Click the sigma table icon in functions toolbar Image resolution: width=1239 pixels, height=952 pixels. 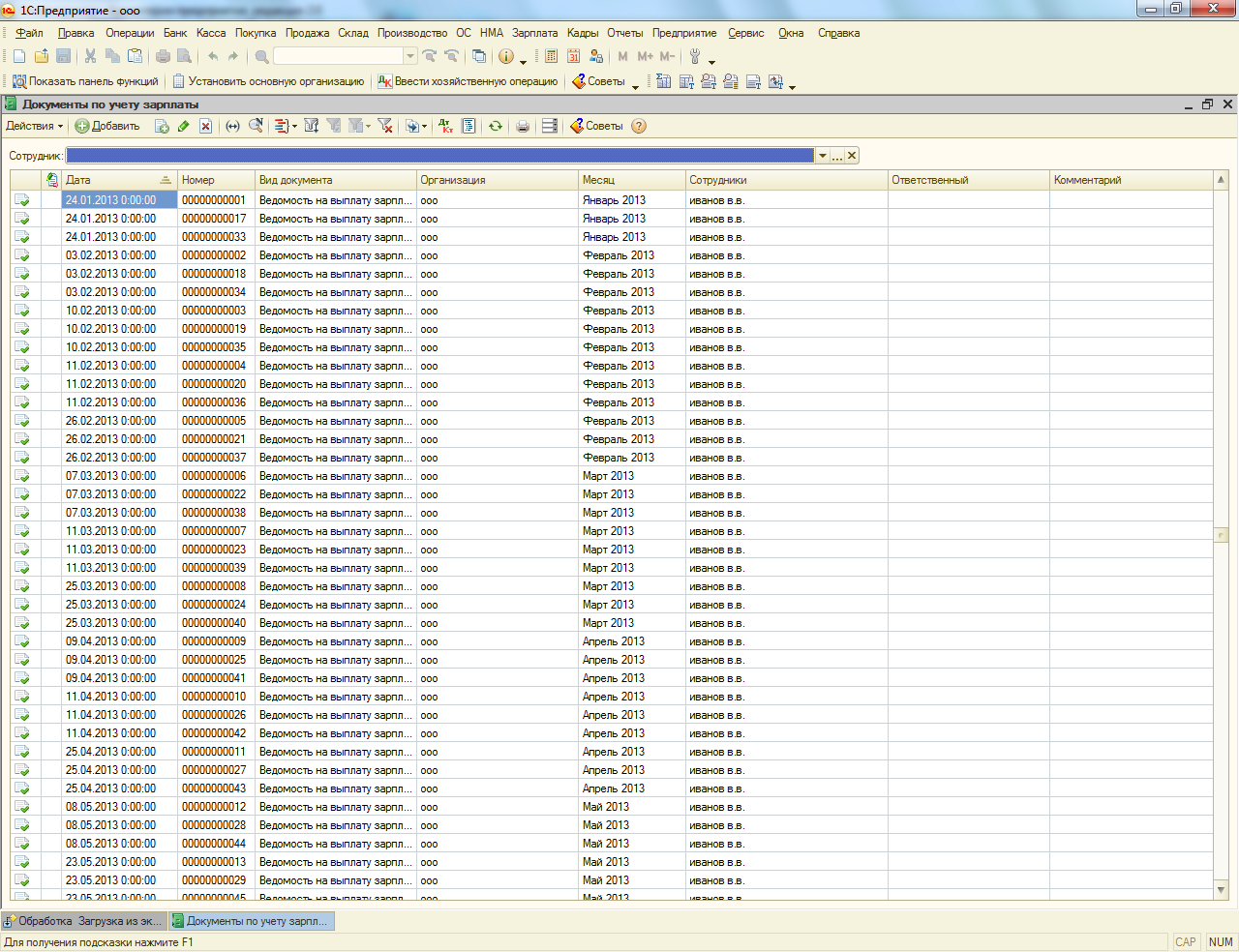click(x=664, y=81)
